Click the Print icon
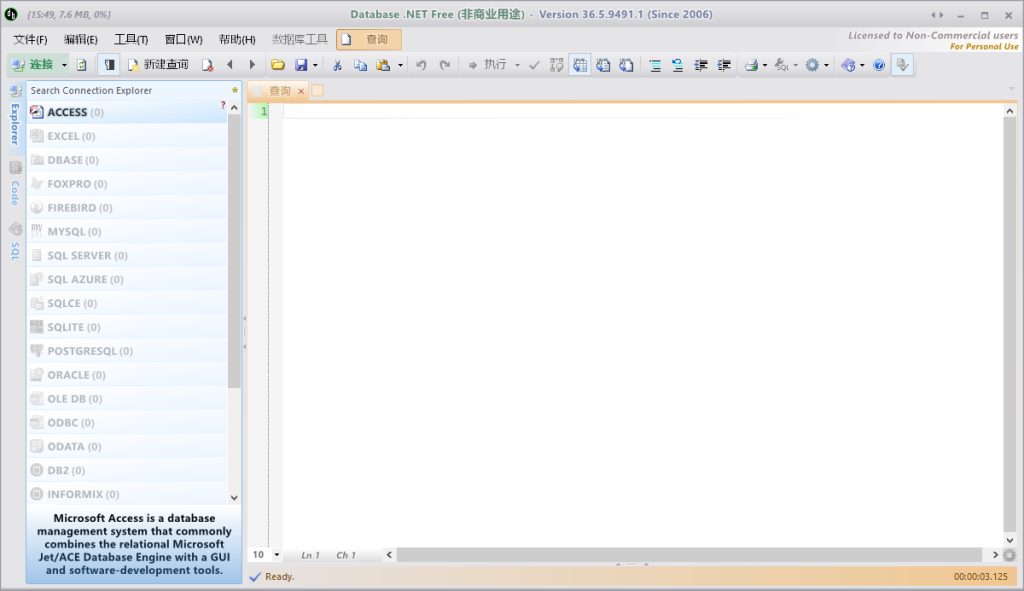 click(x=751, y=65)
